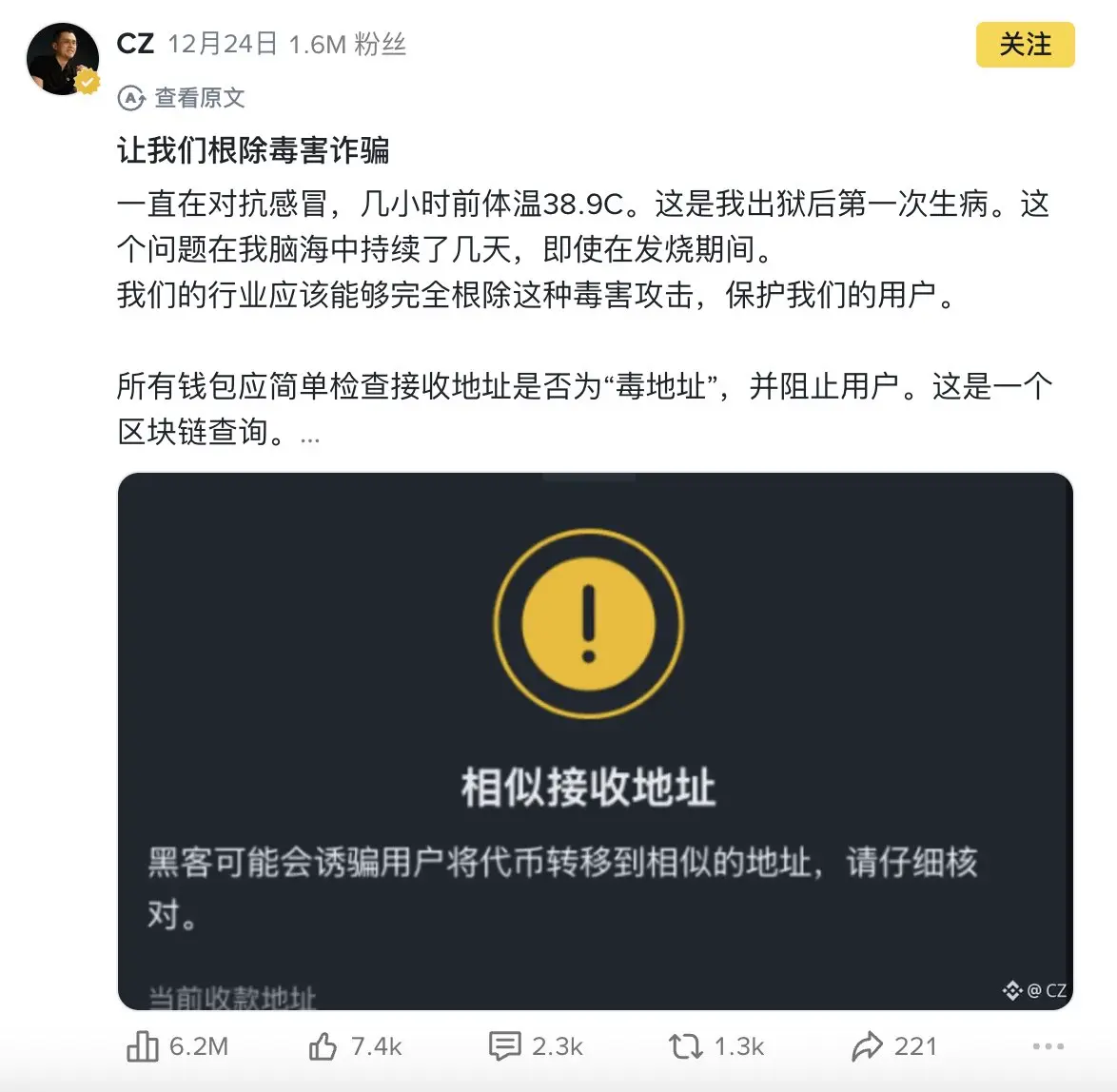Image resolution: width=1117 pixels, height=1092 pixels.
Task: Open the 相似接收地址 warning image
Action: [x=595, y=741]
